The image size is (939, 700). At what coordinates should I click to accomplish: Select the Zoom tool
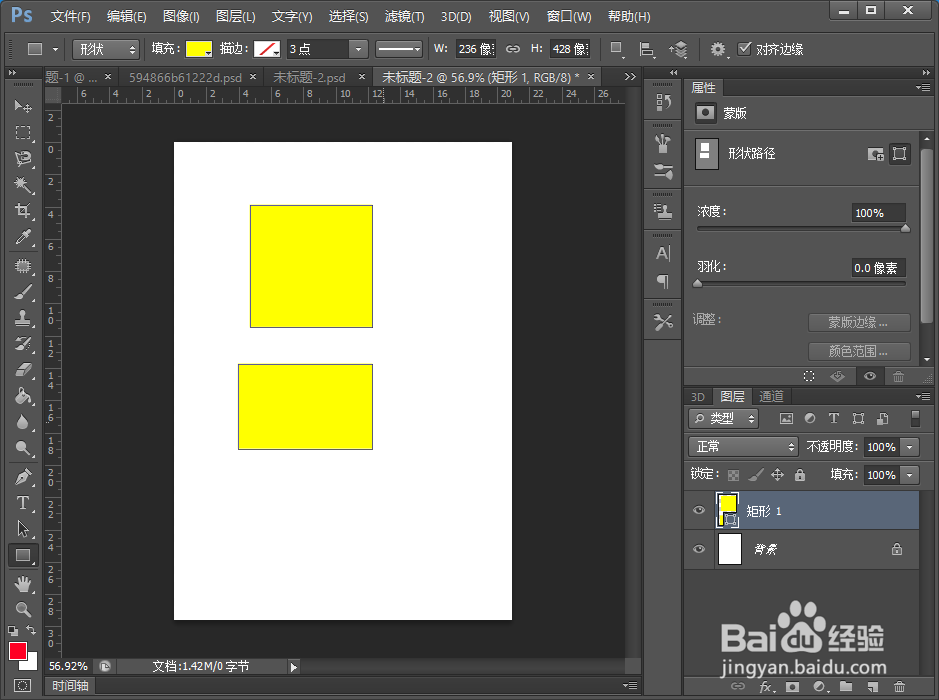point(23,610)
